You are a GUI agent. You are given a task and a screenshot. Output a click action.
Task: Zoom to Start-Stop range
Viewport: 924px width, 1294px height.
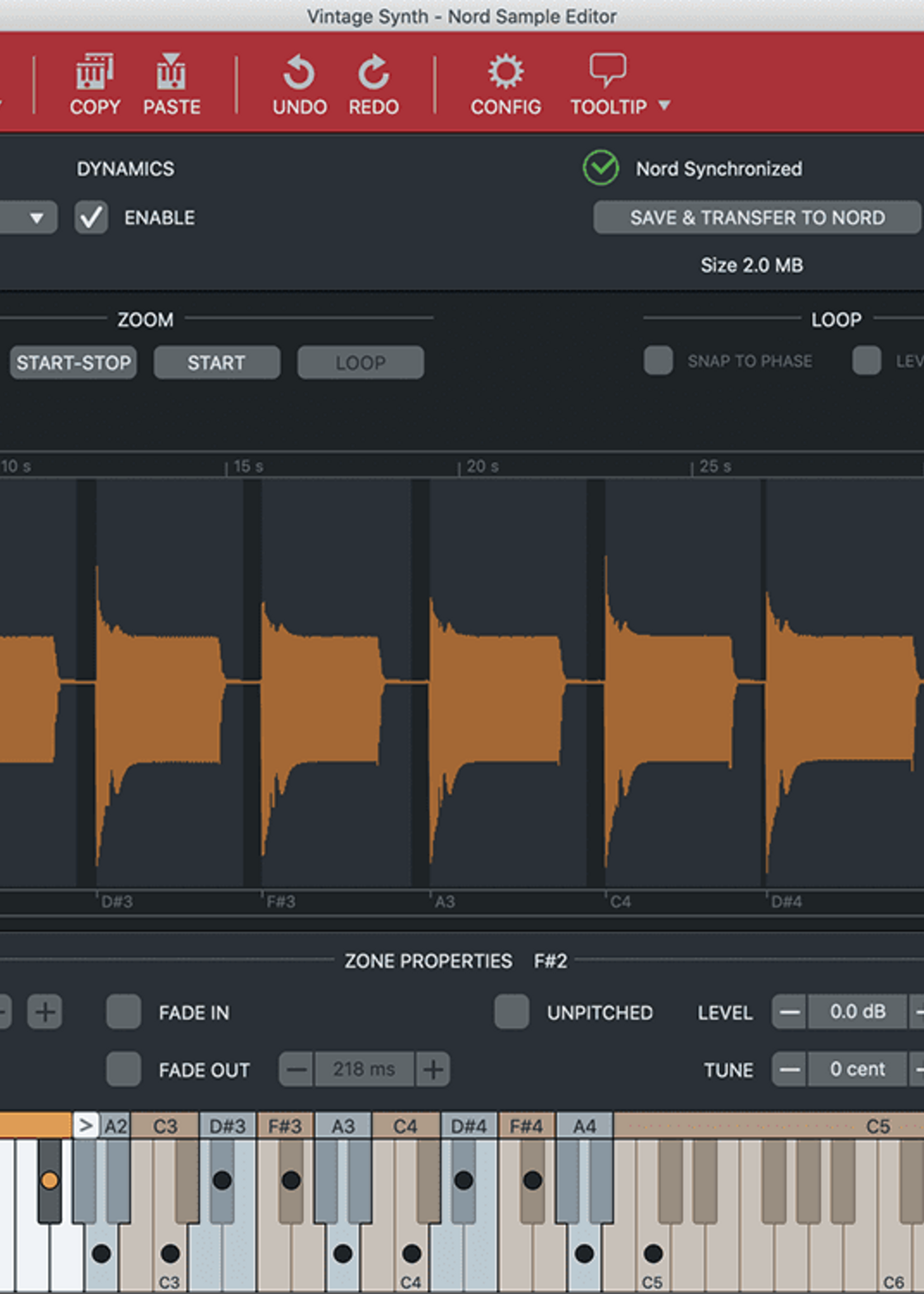click(x=73, y=363)
